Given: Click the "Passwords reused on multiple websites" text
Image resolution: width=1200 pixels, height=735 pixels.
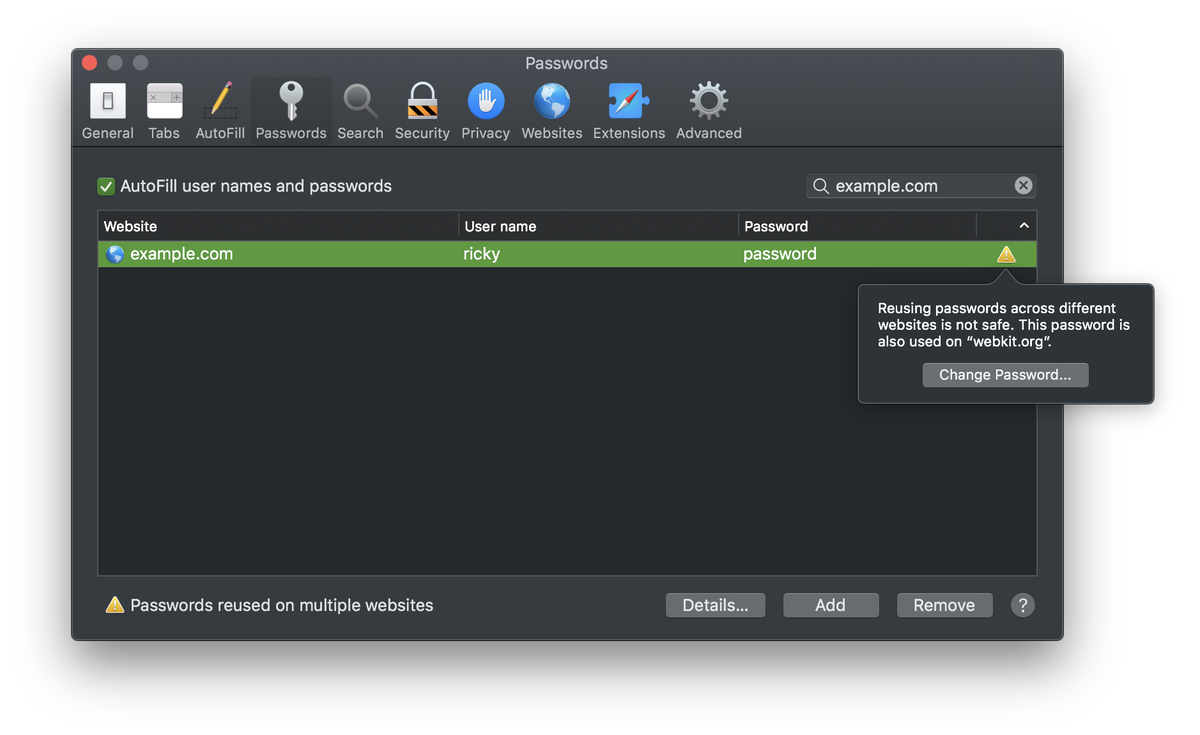Looking at the screenshot, I should coord(282,605).
